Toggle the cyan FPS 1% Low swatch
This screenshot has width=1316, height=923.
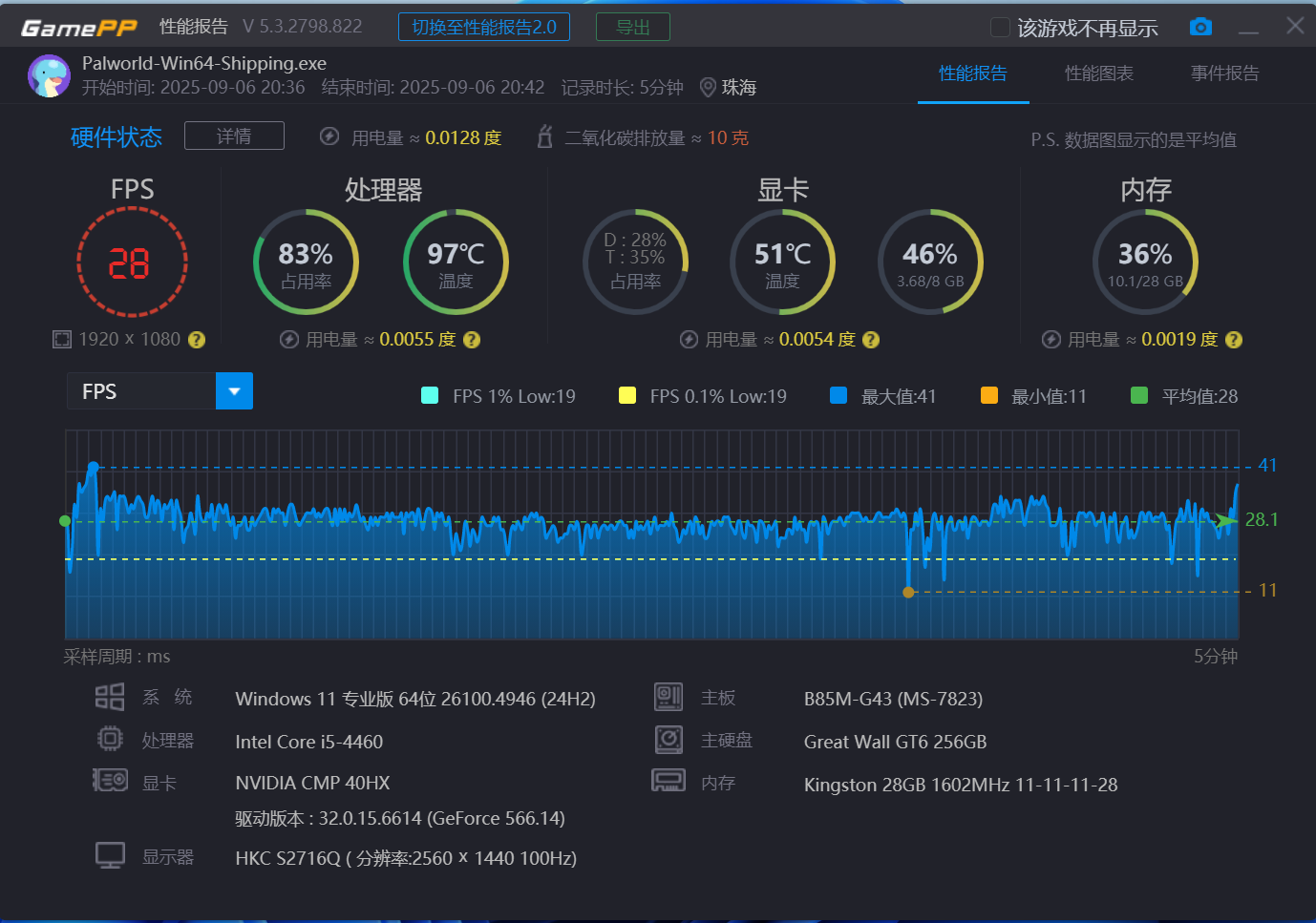pyautogui.click(x=430, y=395)
